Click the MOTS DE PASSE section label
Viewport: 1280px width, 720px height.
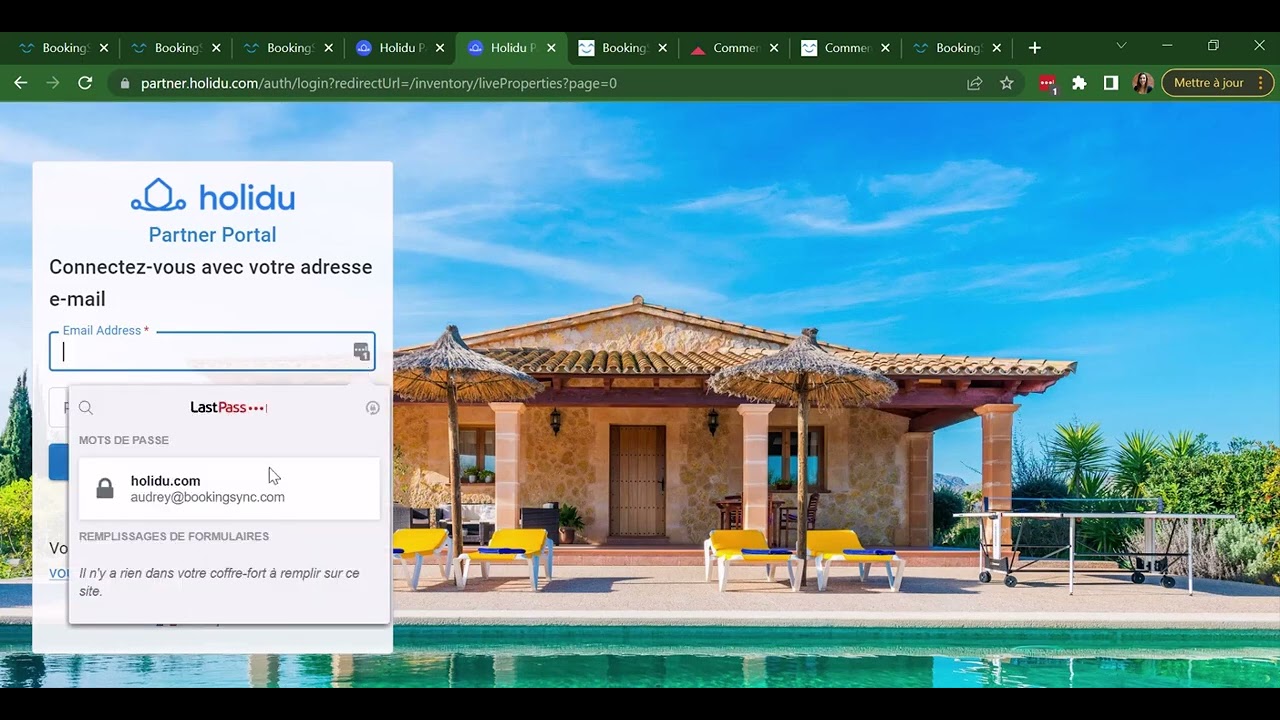124,440
